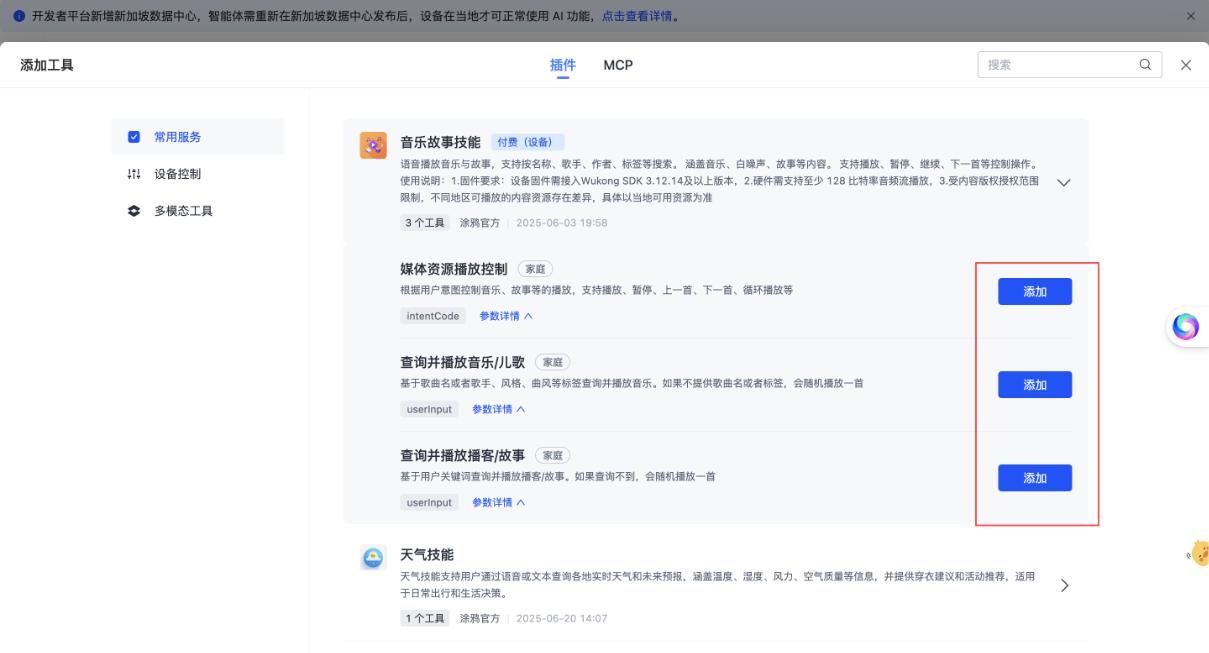Click the cartoon mascot at right edge
Screen dimensions: 1209x653
pos(1198,552)
